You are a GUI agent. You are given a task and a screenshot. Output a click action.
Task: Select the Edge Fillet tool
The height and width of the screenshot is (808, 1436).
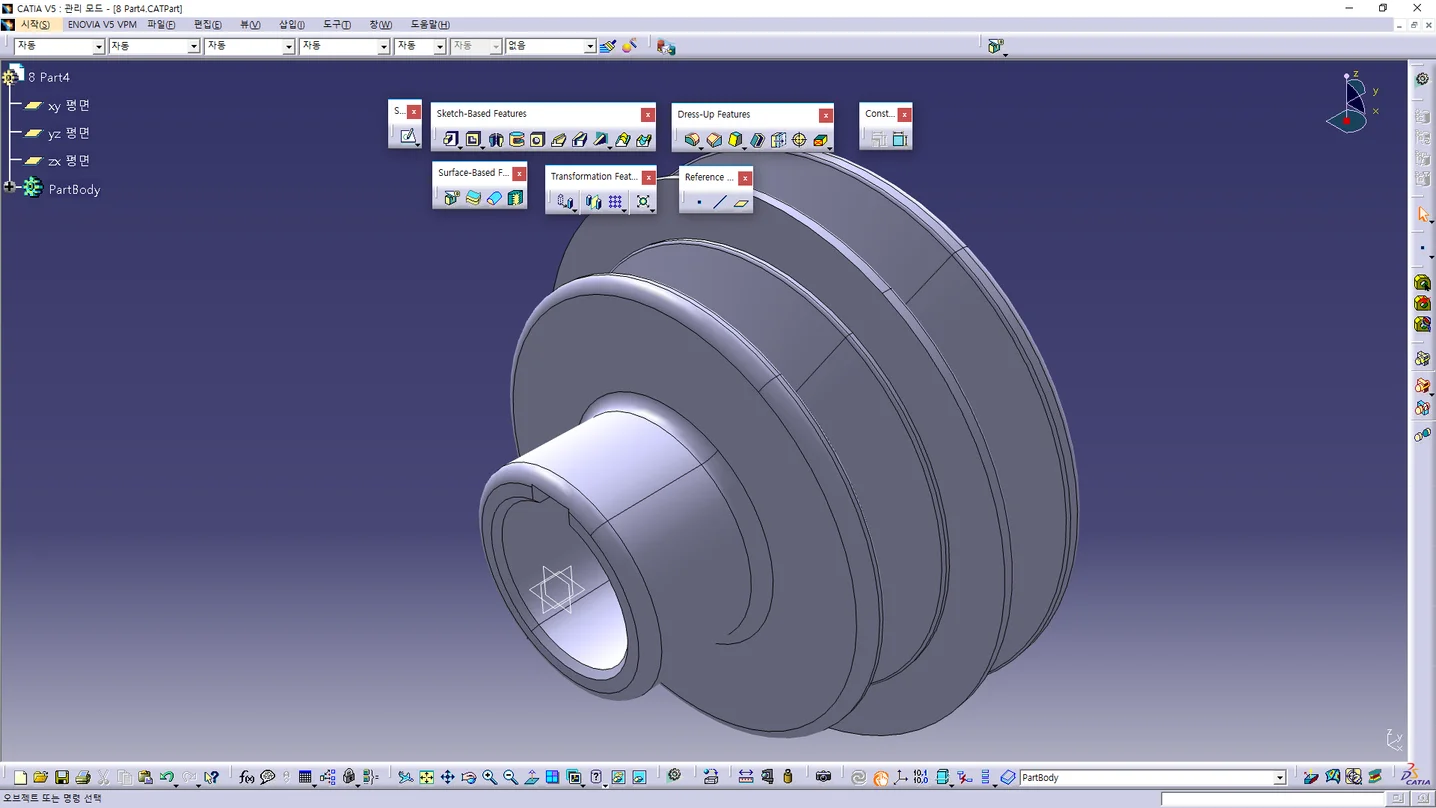(692, 140)
